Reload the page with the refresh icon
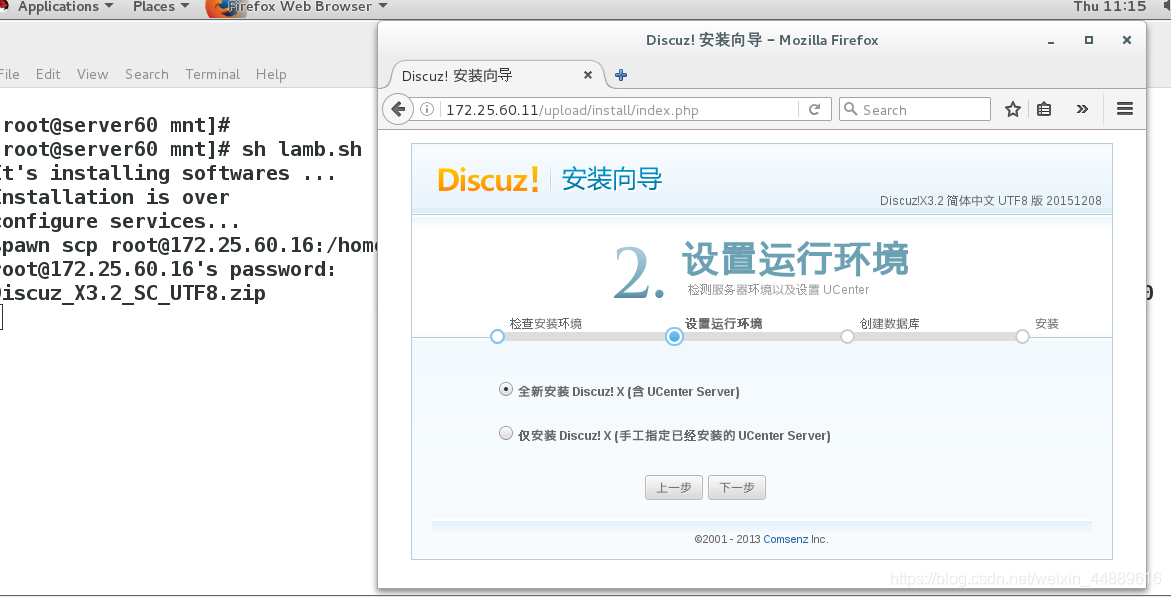This screenshot has width=1171, height=597. click(x=815, y=109)
